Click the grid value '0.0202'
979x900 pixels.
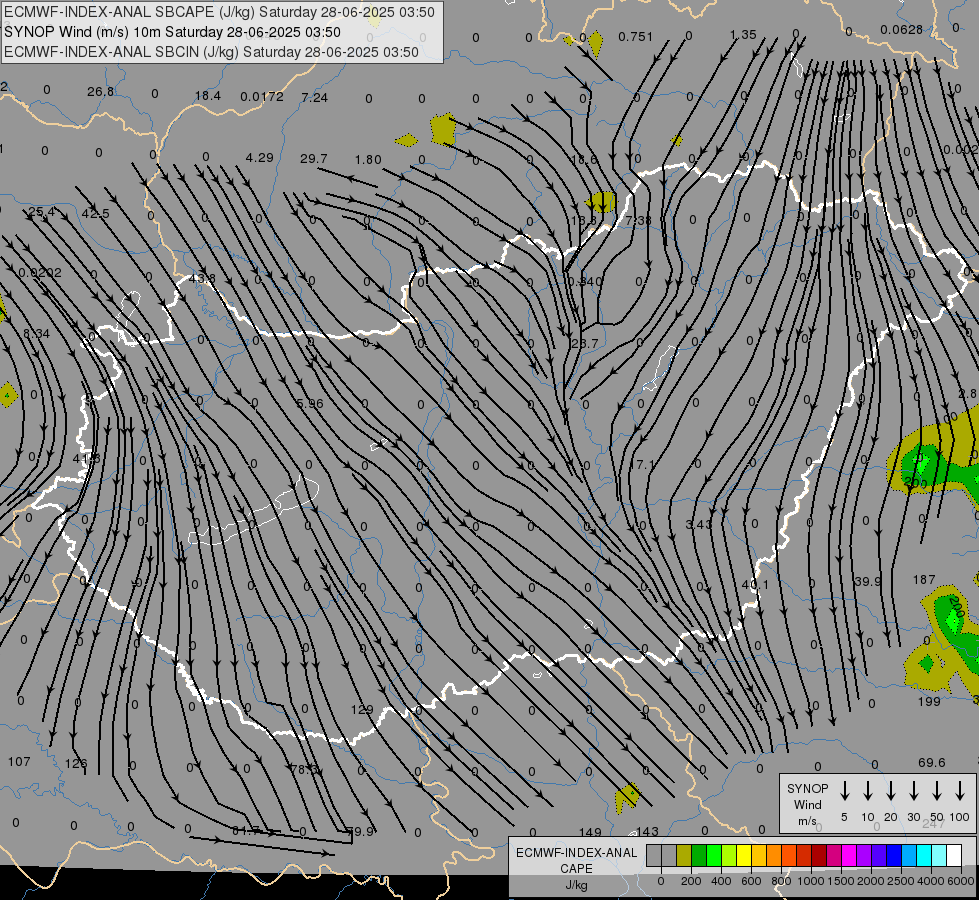click(x=40, y=273)
